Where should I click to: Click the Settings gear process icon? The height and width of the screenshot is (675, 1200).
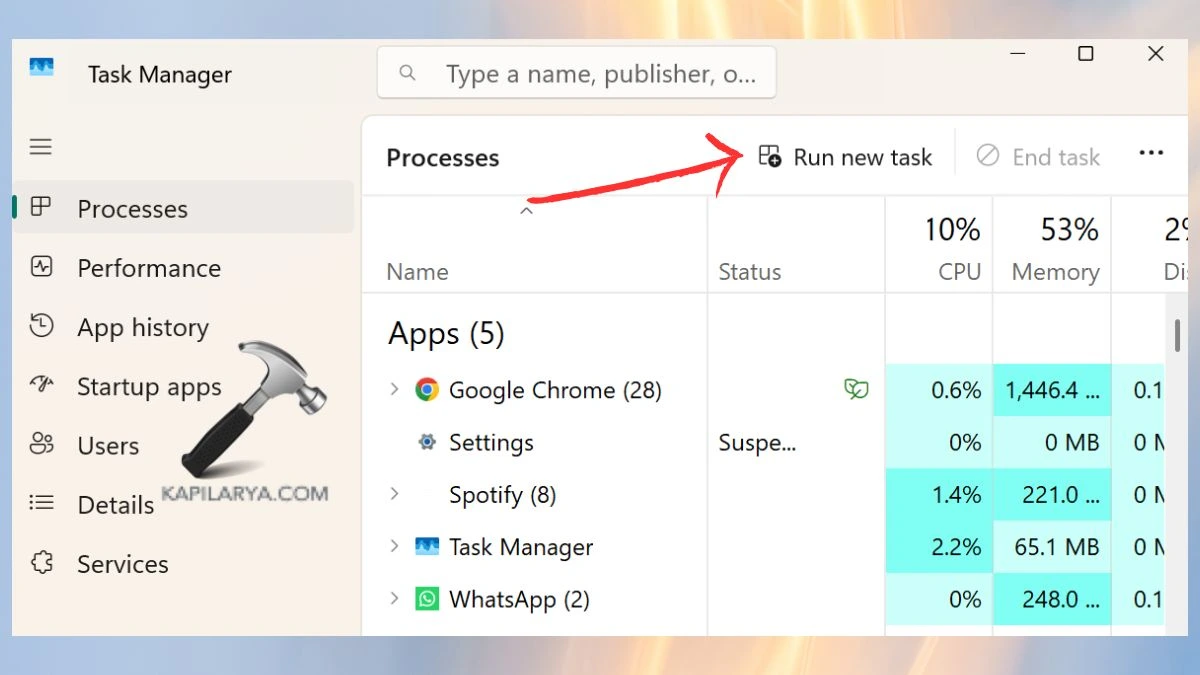[427, 442]
